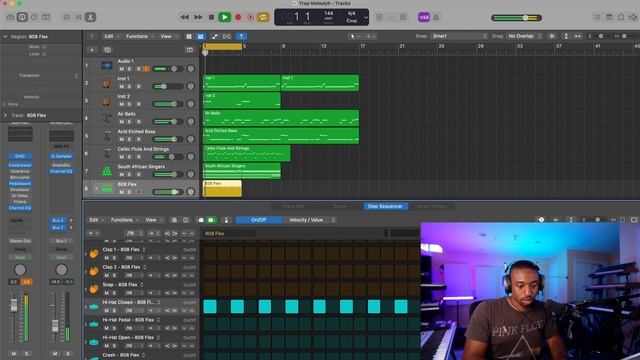The image size is (640, 360).
Task: Switch to the Piano Roll tab
Action: (293, 207)
